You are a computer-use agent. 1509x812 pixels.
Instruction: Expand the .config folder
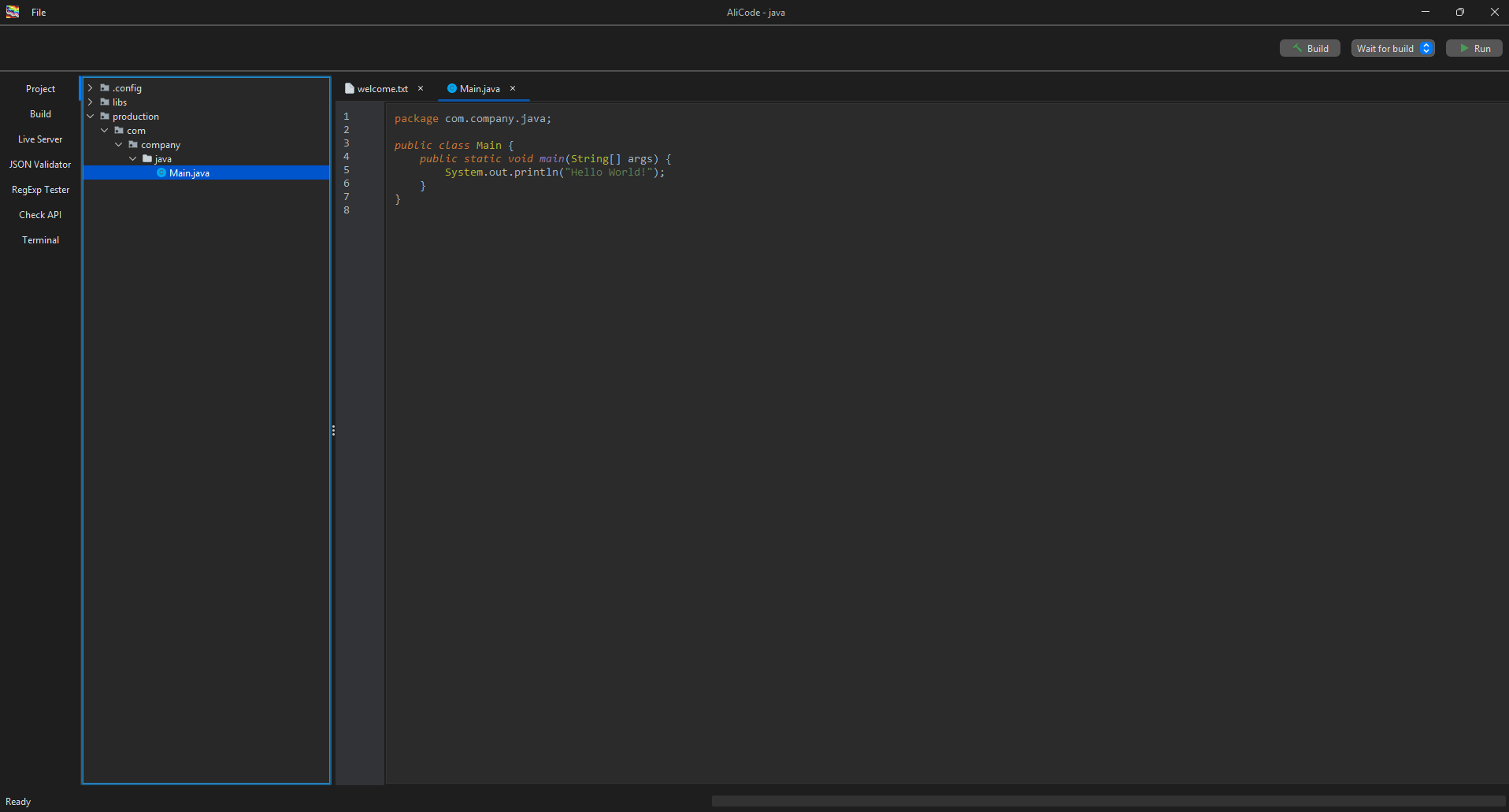point(91,87)
